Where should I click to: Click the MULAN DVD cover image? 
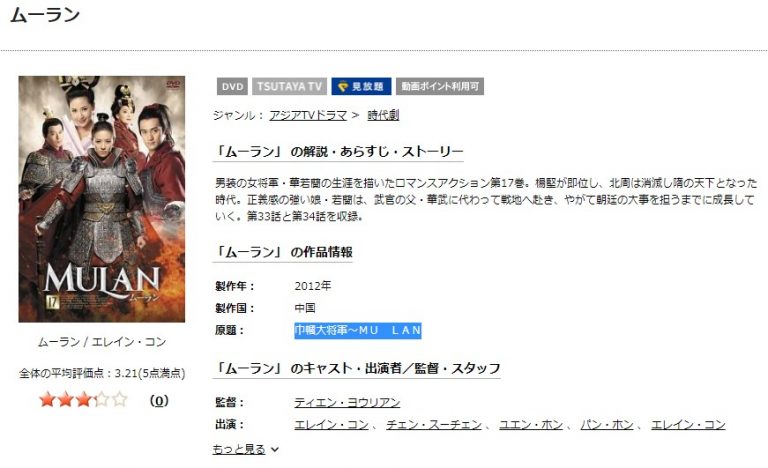[x=102, y=199]
